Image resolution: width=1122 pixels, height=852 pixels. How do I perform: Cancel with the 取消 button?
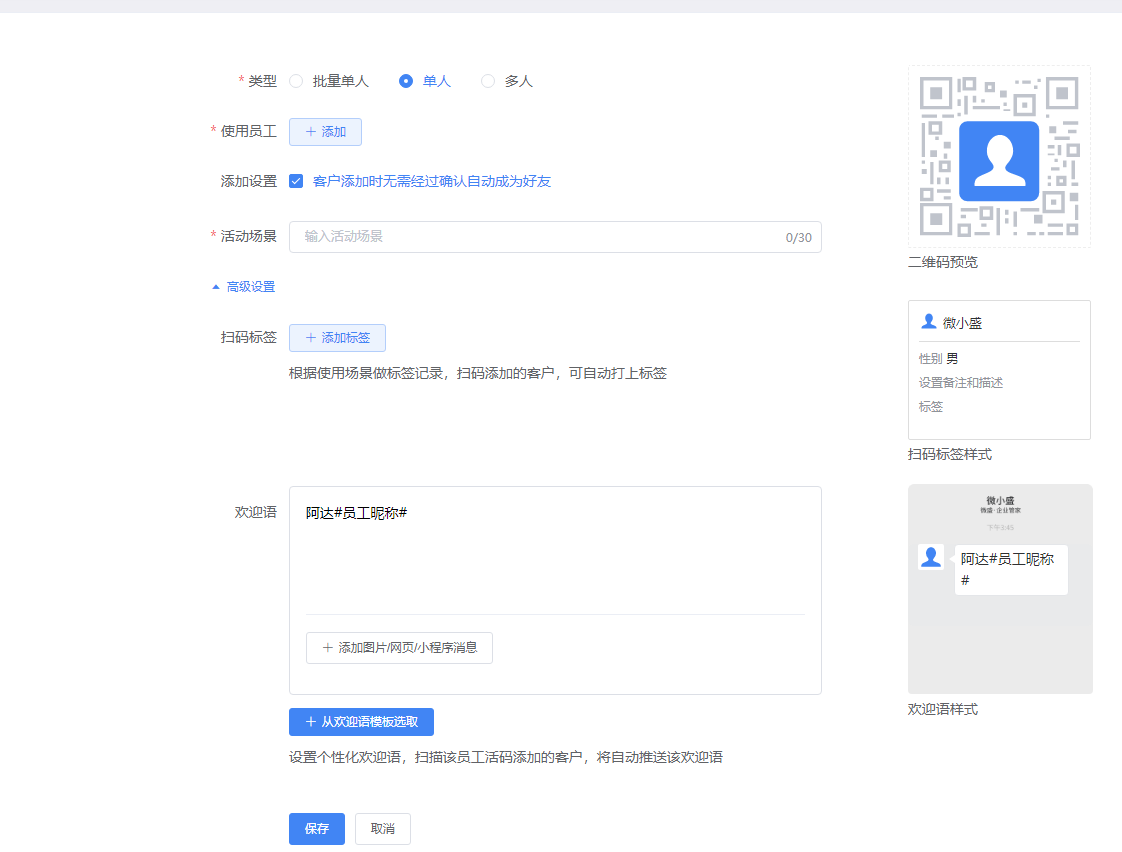(382, 829)
